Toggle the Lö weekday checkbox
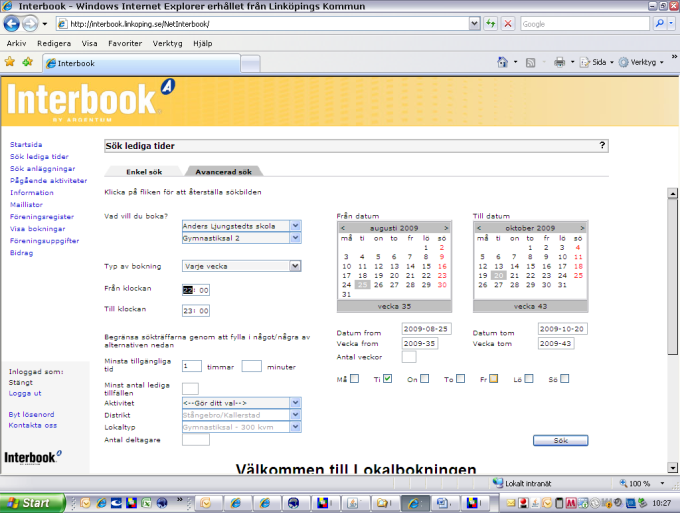 click(x=529, y=379)
